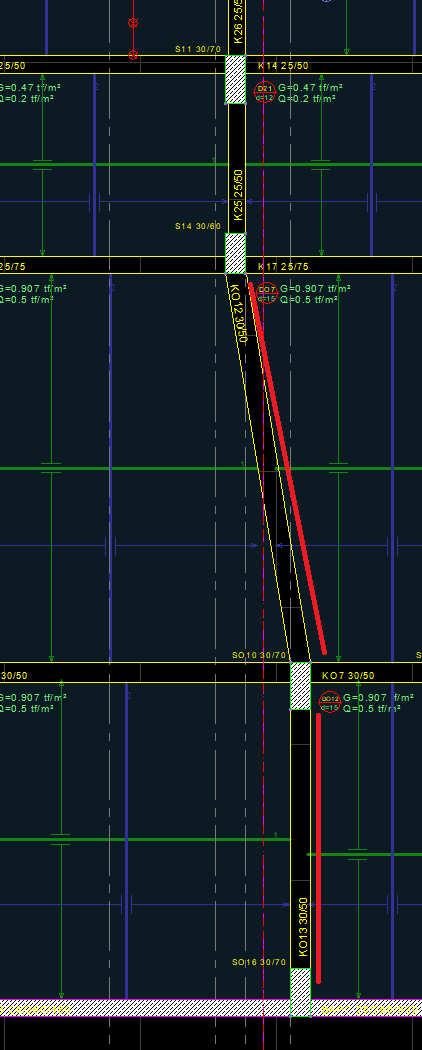Viewport: 422px width, 1050px height.
Task: Select the D21 slab marker circle
Action: 265,92
